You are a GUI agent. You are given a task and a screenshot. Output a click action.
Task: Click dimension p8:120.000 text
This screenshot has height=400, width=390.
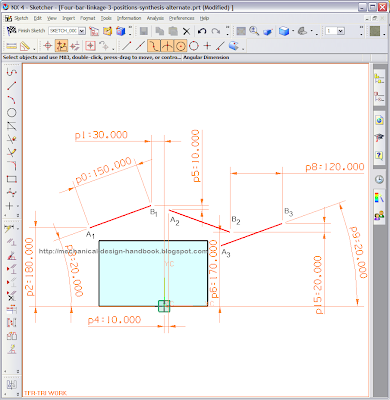pyautogui.click(x=335, y=167)
